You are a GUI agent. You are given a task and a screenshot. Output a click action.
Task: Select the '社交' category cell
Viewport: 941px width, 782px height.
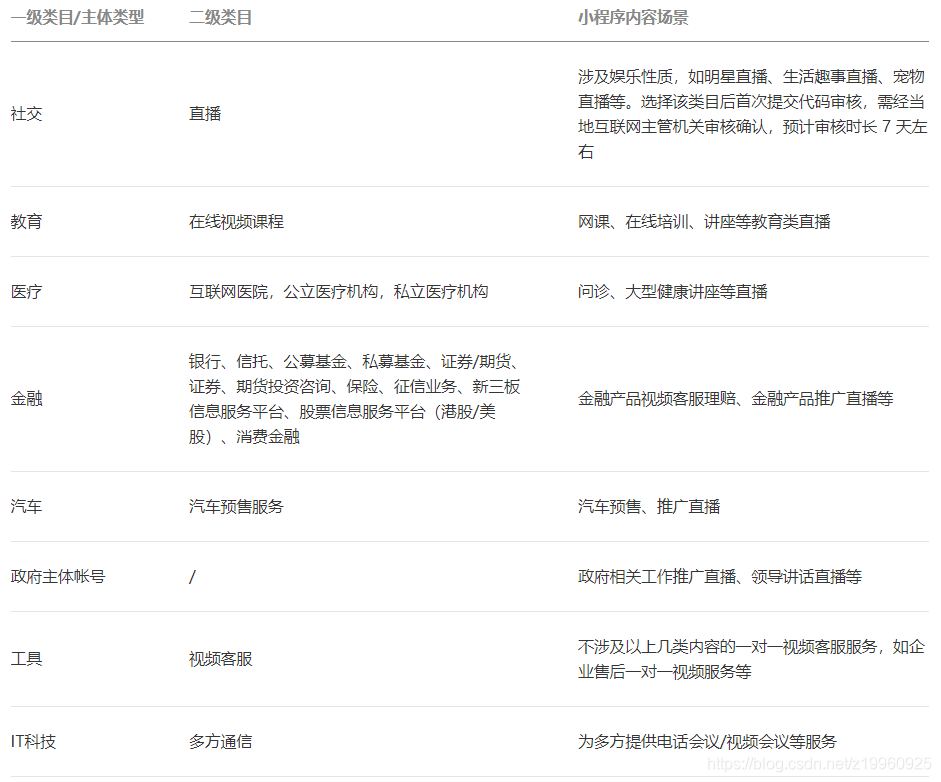[x=26, y=113]
